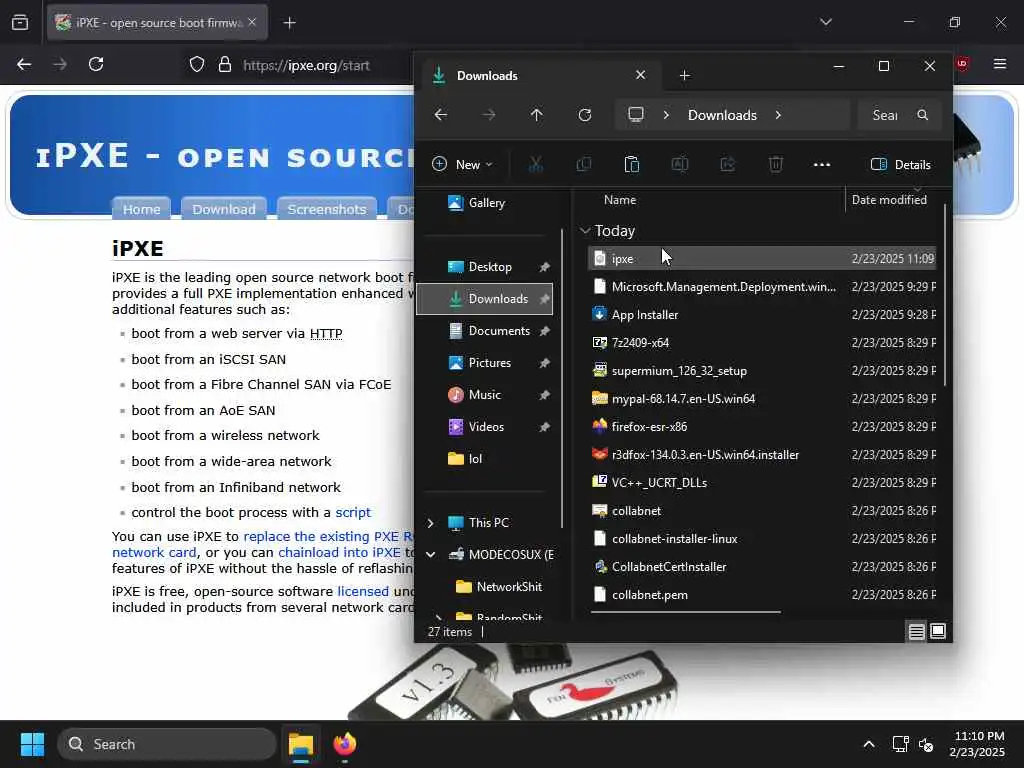Click the site padlock icon in Firefox

[x=225, y=65]
